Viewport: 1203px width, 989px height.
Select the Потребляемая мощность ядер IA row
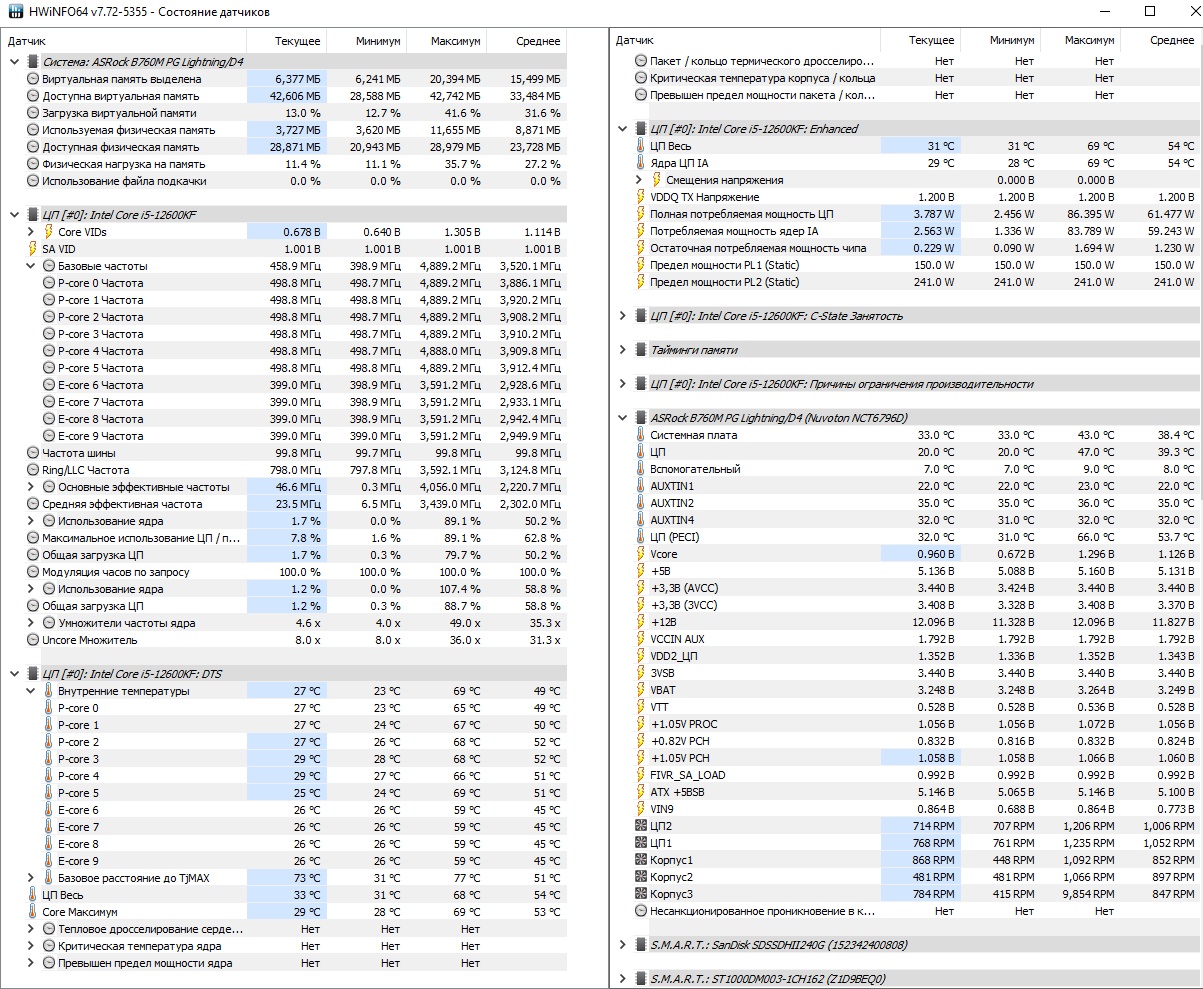click(x=906, y=231)
